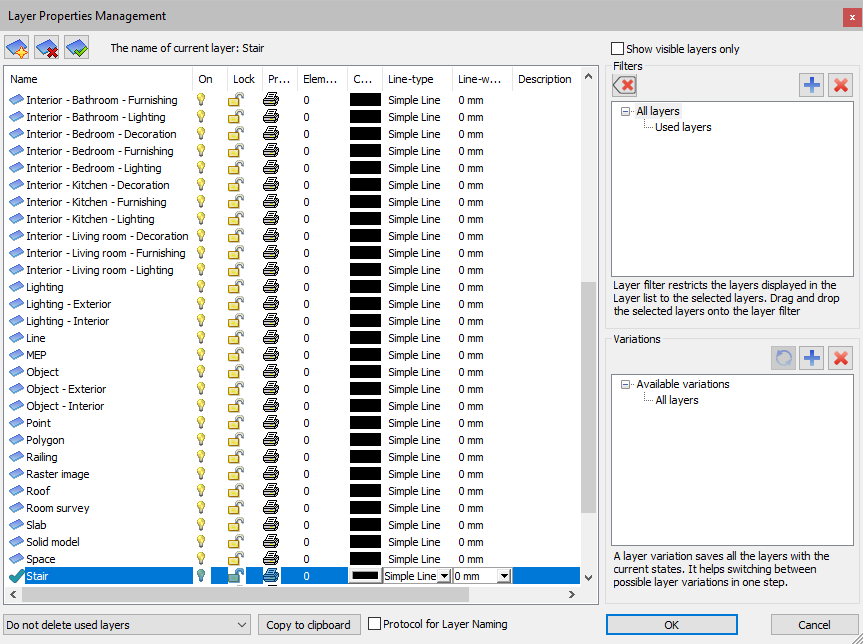The width and height of the screenshot is (863, 644).
Task: Click the printer icon for the MEP layer
Action: point(271,355)
